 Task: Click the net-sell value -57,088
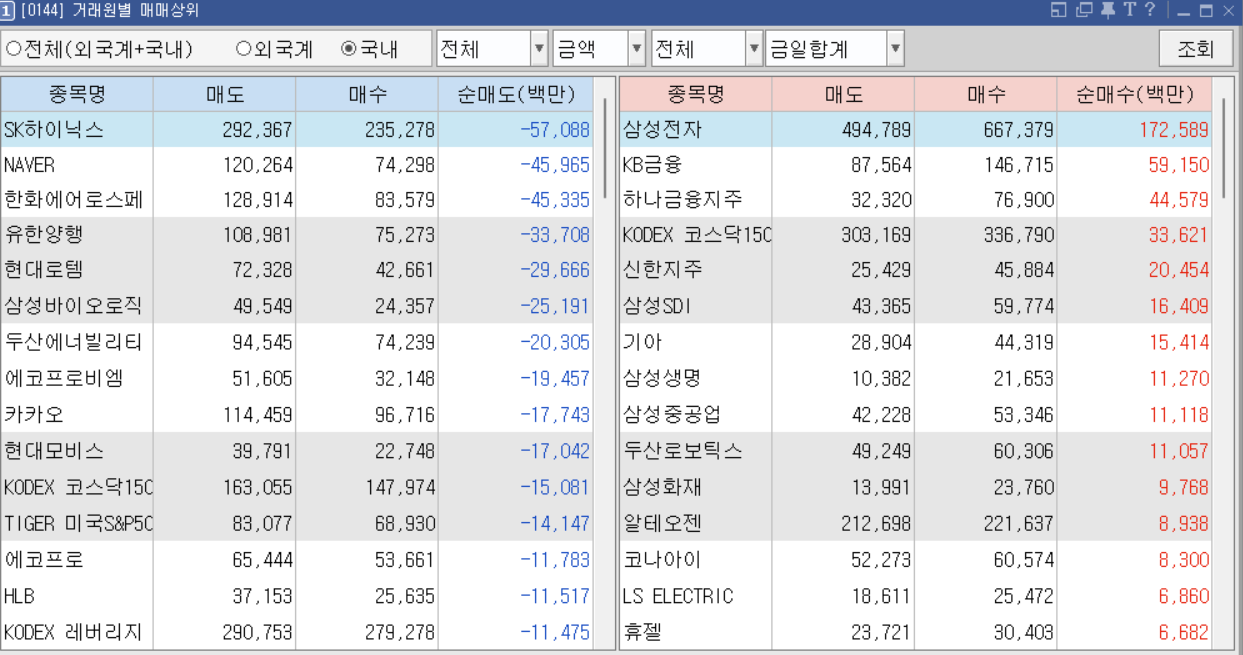(x=555, y=130)
